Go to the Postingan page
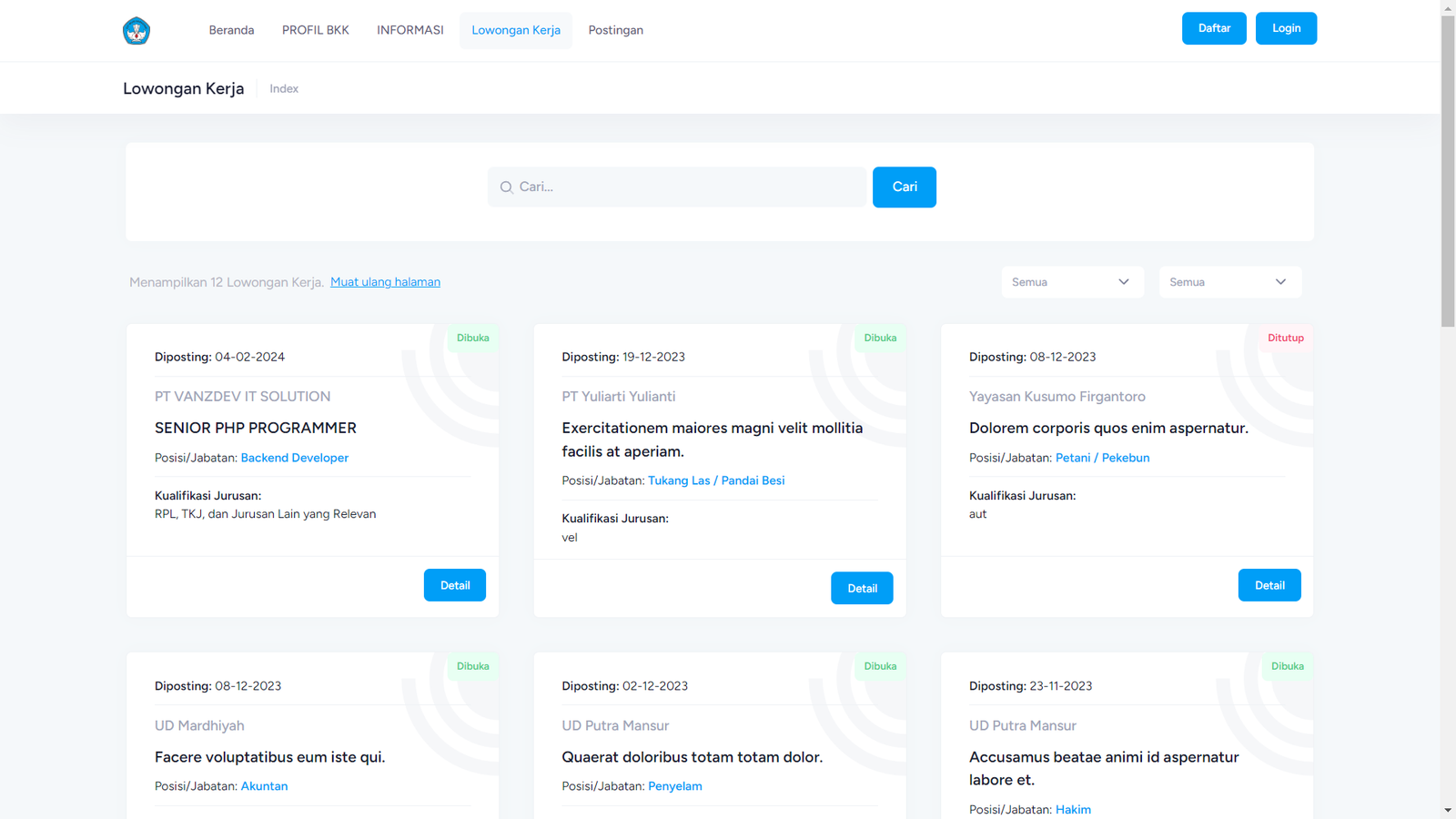 coord(615,30)
